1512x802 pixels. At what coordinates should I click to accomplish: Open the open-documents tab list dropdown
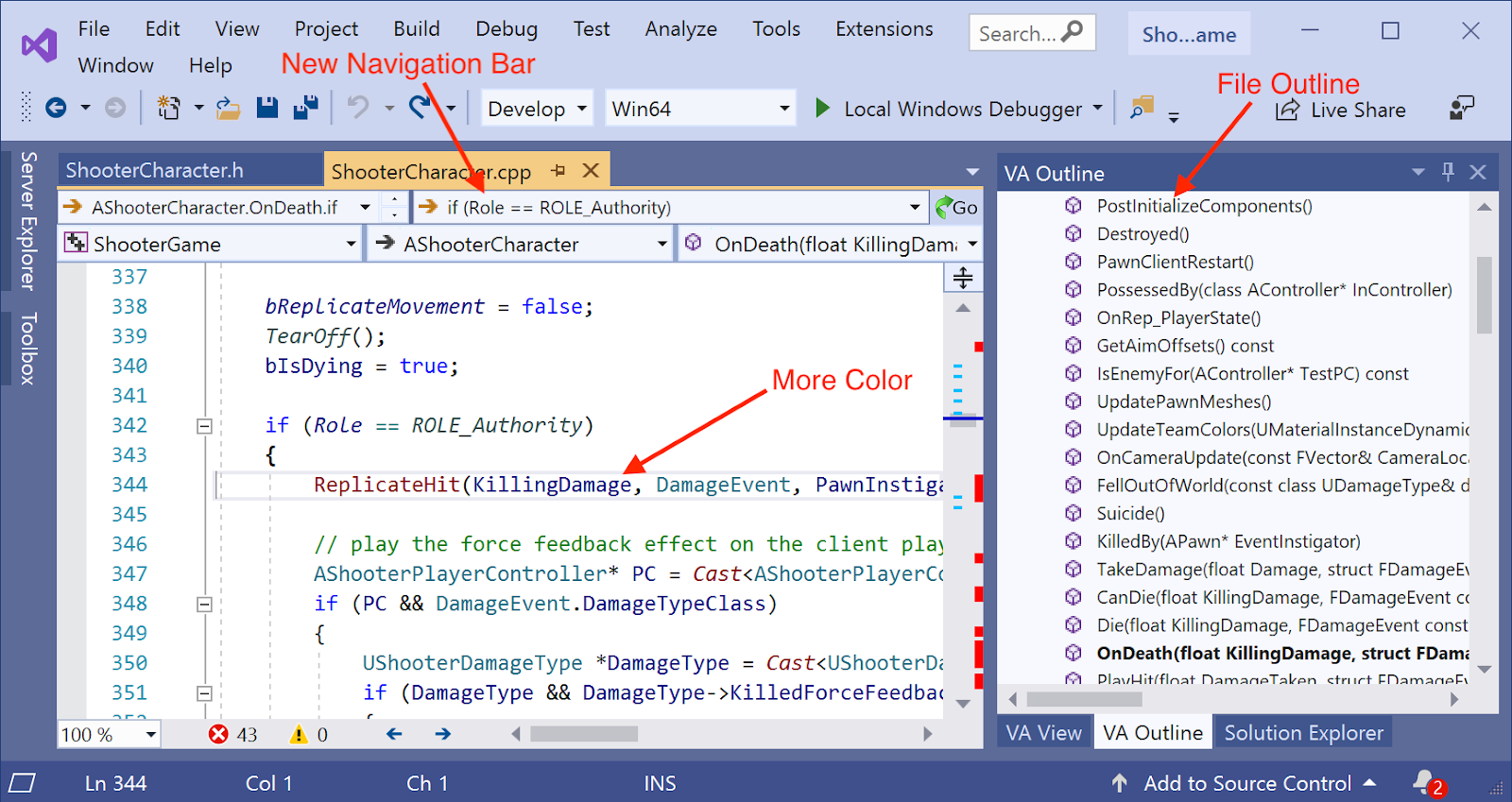coord(972,172)
